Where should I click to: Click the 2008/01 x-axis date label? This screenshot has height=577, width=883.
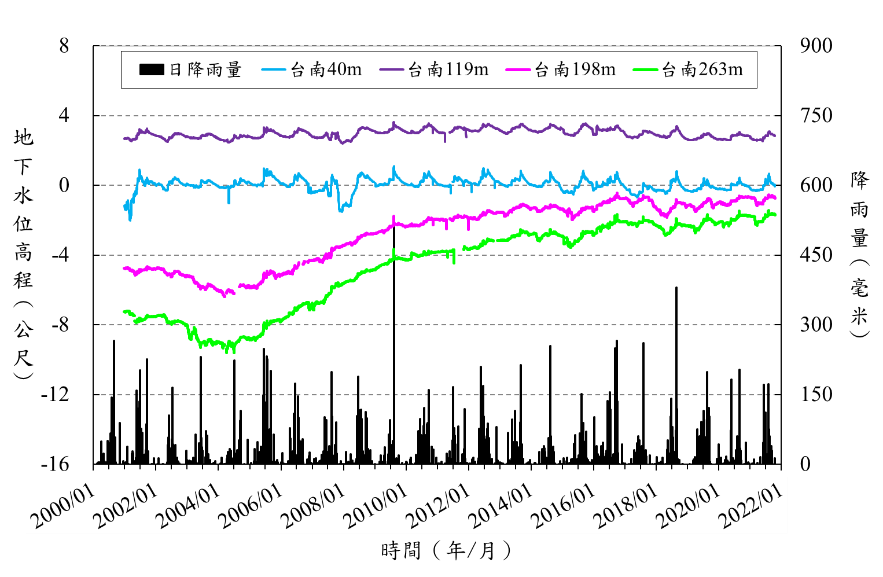[x=313, y=504]
